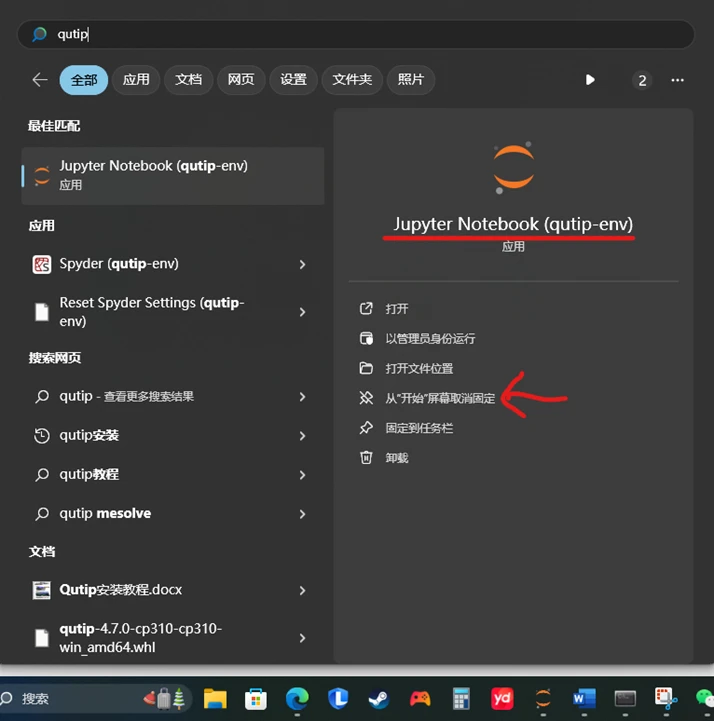Open Microsoft Word from the taskbar
The image size is (714, 721).
pyautogui.click(x=584, y=699)
